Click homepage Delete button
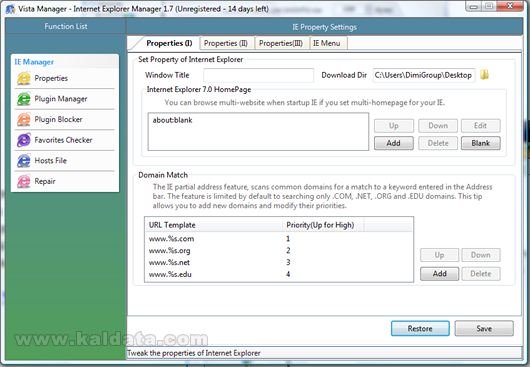Image resolution: width=530 pixels, height=367 pixels. pos(438,143)
